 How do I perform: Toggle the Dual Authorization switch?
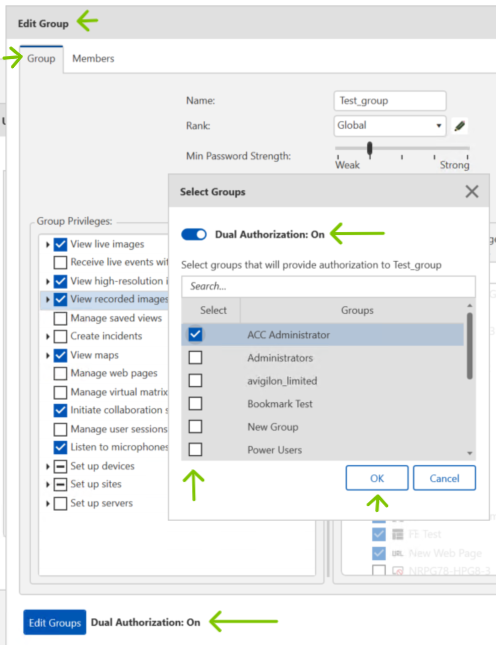point(194,234)
